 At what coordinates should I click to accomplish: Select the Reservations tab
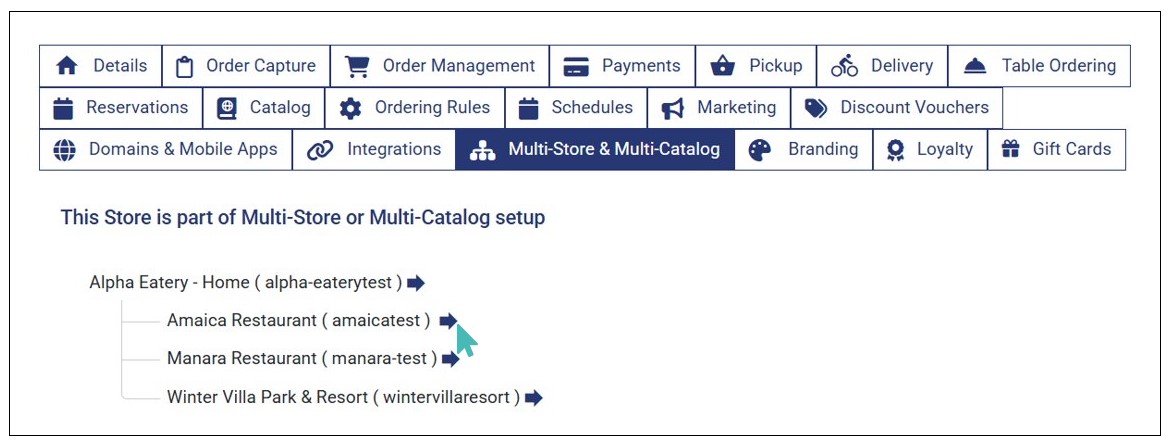tap(120, 108)
